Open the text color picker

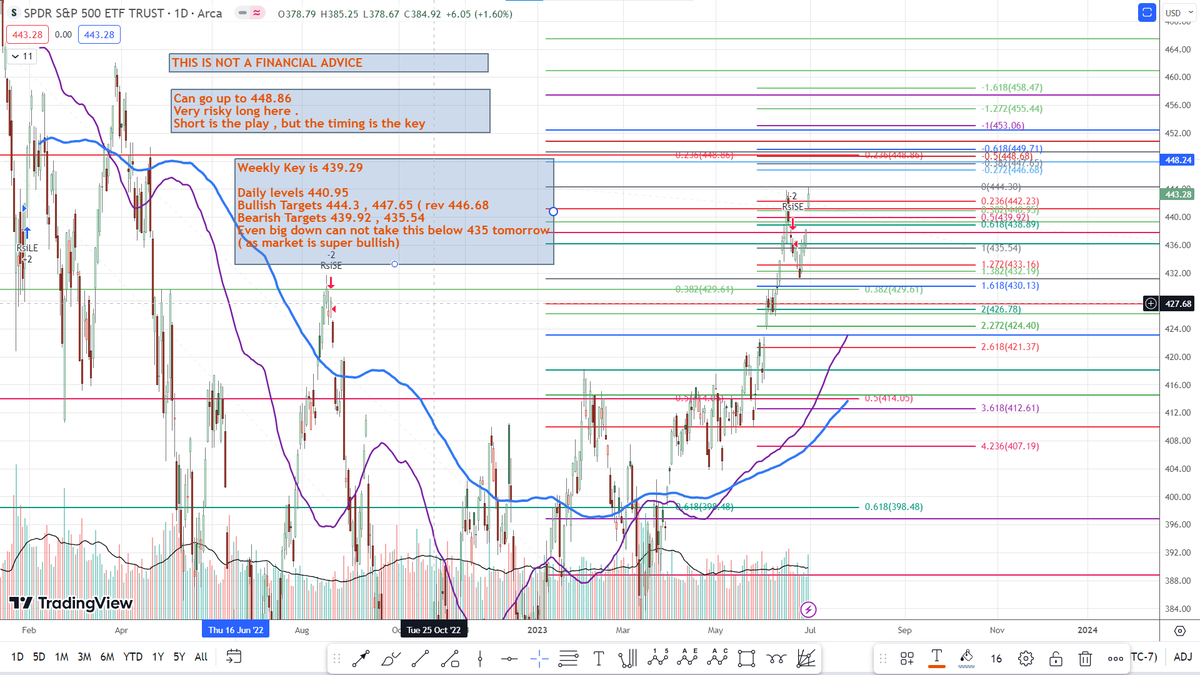coord(937,658)
